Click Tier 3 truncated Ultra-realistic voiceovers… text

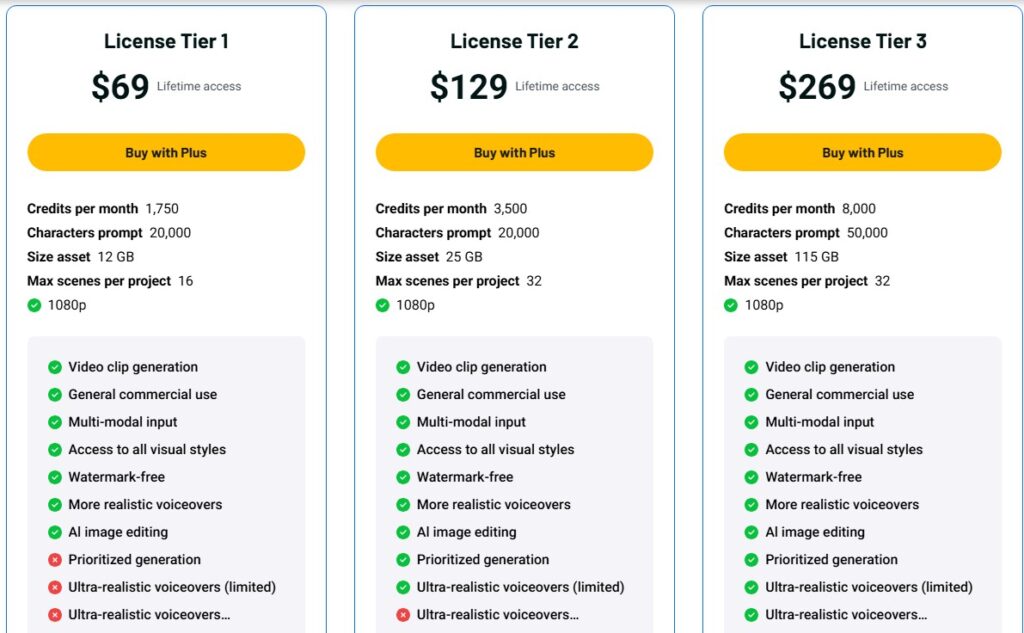846,615
